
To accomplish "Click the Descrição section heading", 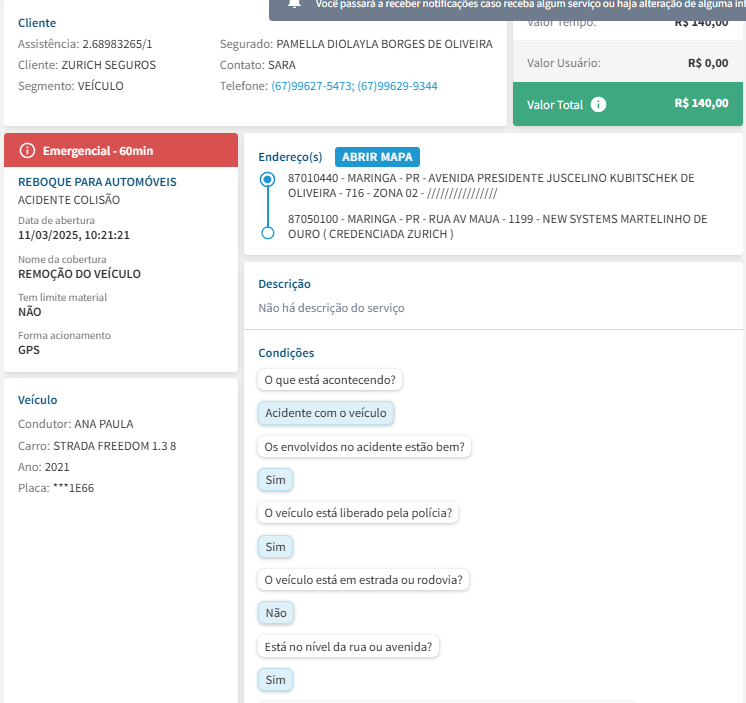I will pos(284,284).
